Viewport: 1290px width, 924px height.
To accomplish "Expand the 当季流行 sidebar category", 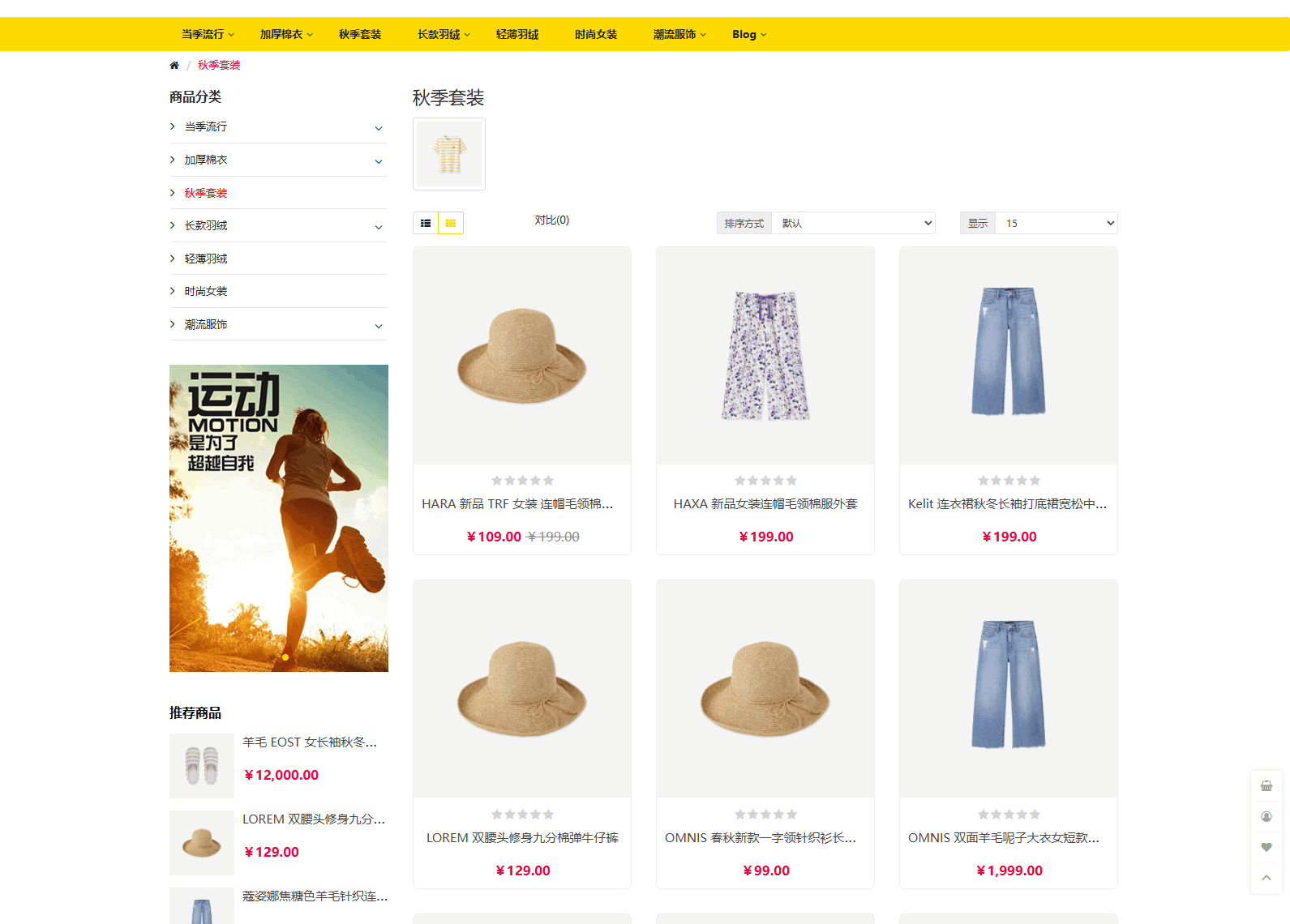I will (378, 128).
